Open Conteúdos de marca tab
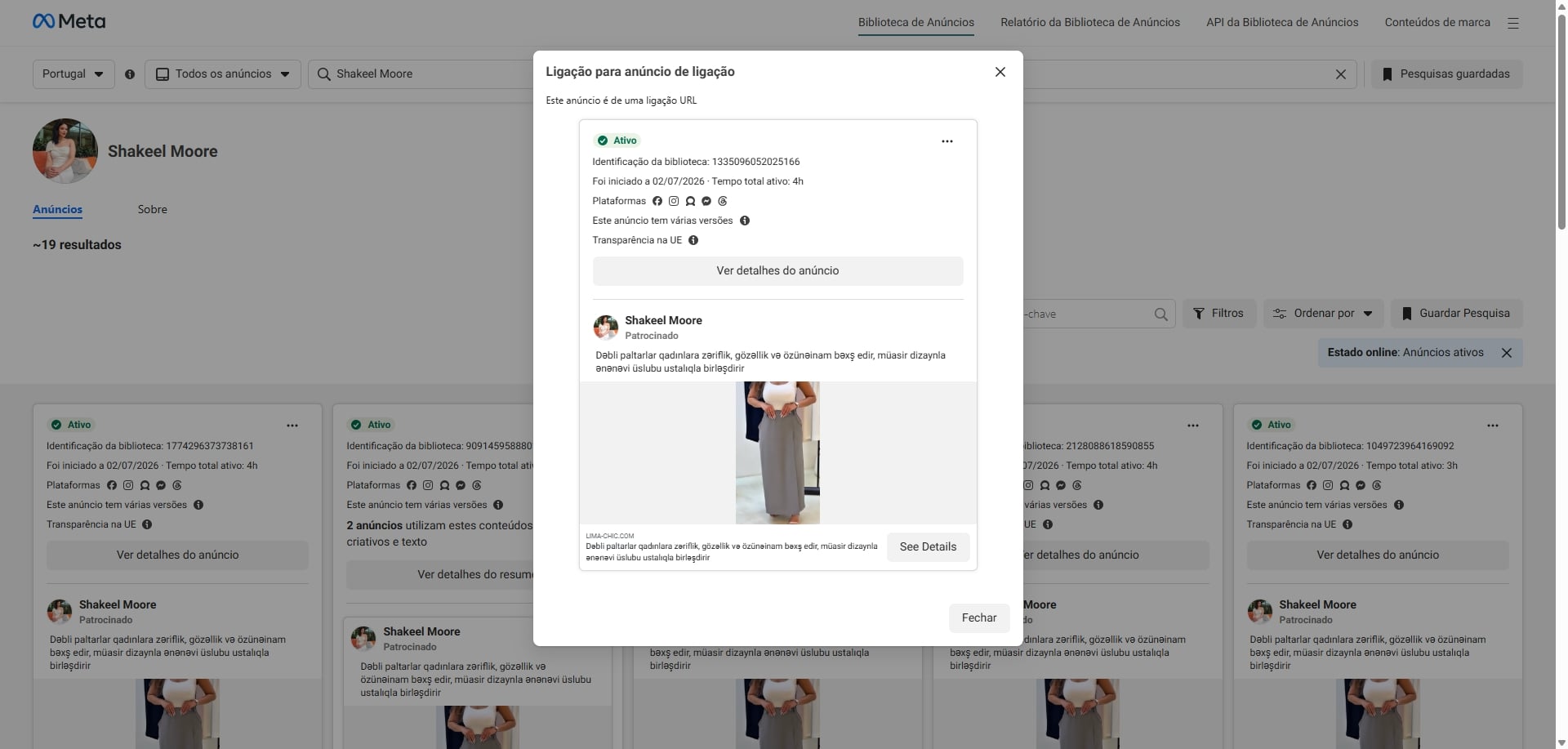Screen dimensions: 1568x749 (1437, 22)
